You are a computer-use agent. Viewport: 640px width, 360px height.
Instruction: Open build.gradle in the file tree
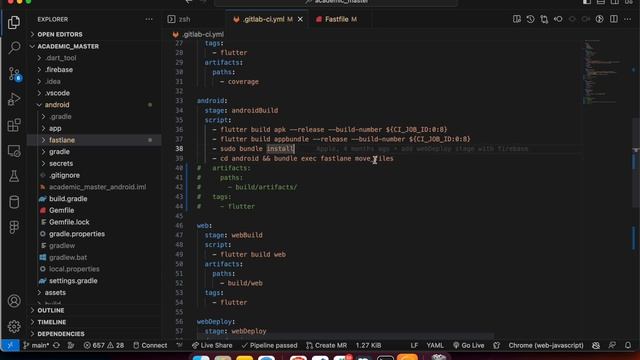tap(68, 199)
